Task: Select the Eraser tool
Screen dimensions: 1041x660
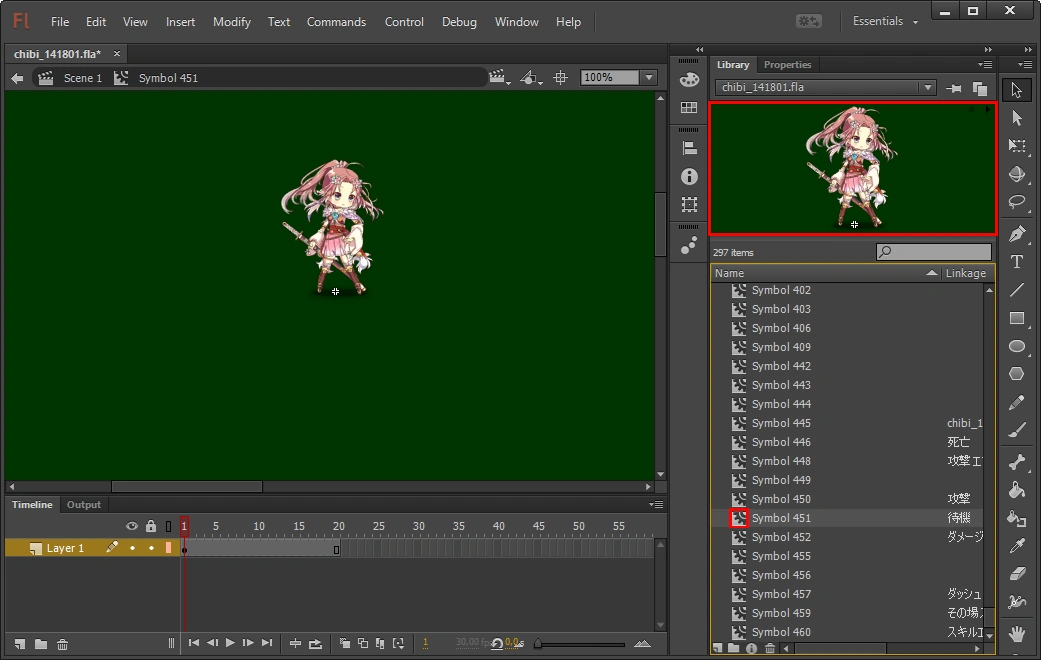Action: 1017,574
